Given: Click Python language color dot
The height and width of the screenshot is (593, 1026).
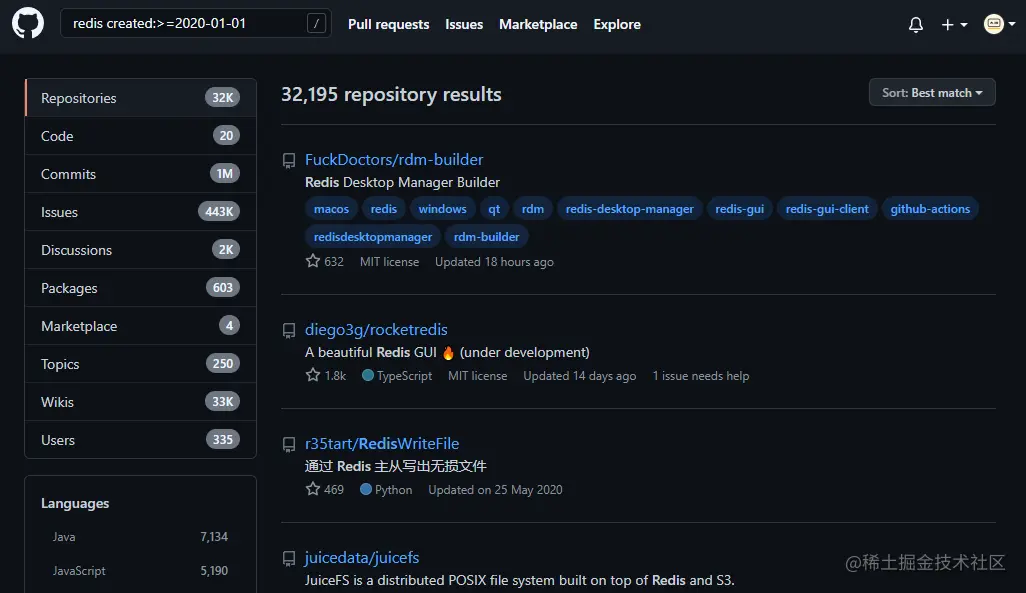Looking at the screenshot, I should click(366, 489).
